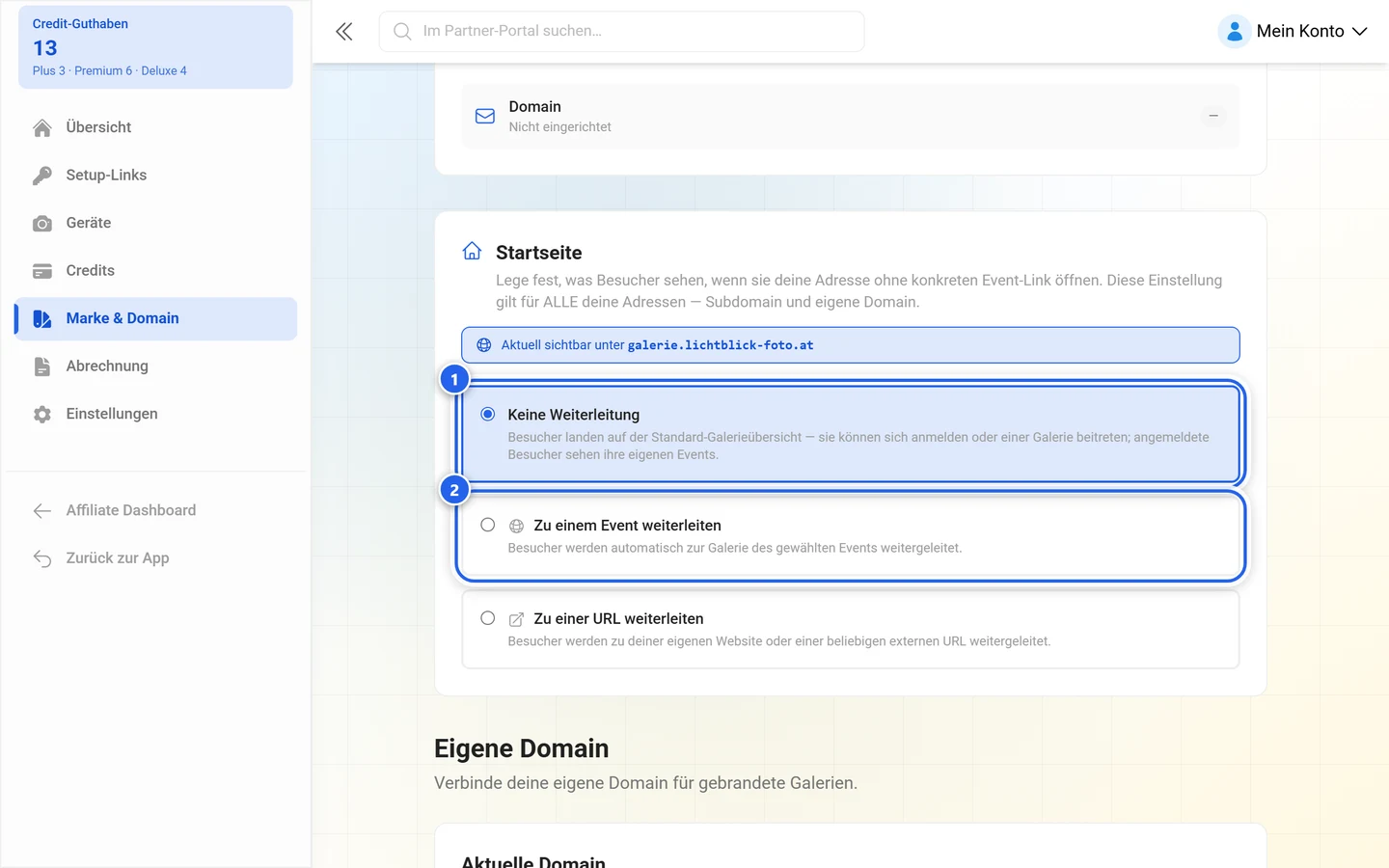
Task: Click the globe icon in the Aktuell sichtbar banner
Action: coord(484,345)
